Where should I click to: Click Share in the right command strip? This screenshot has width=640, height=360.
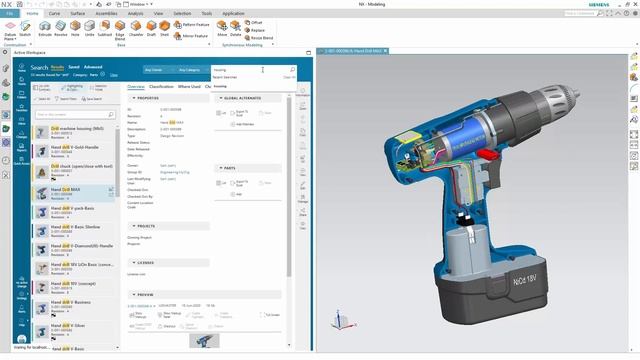[303, 212]
